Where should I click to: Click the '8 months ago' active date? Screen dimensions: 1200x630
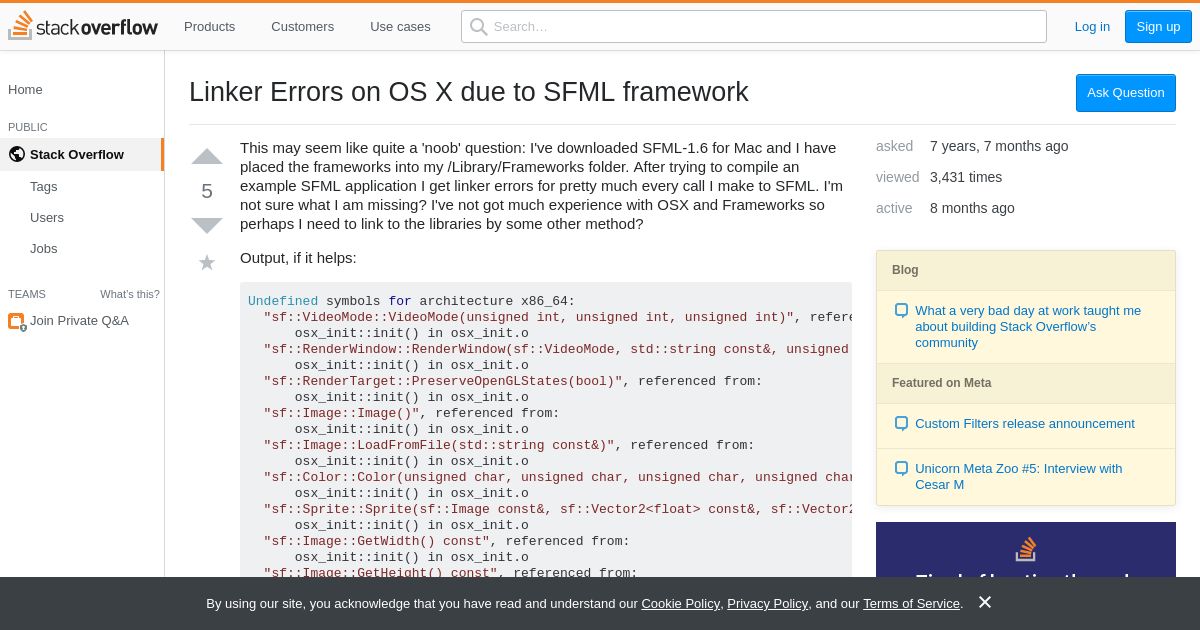click(972, 208)
